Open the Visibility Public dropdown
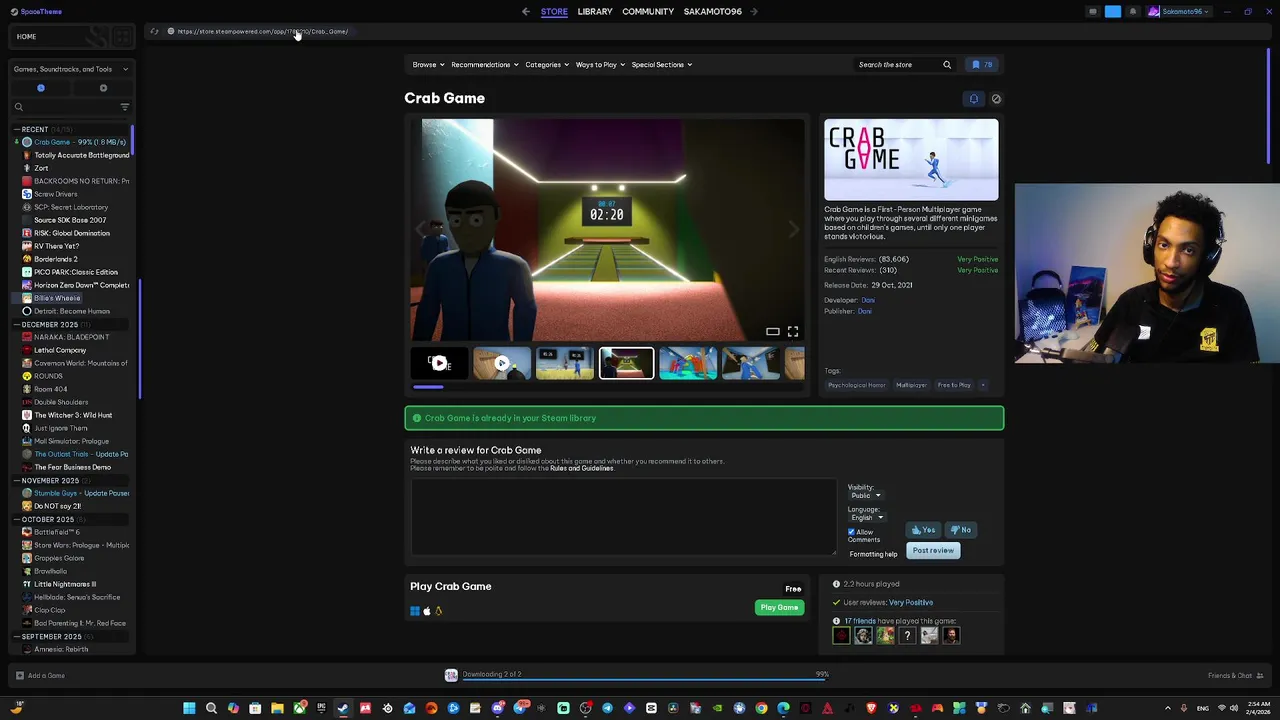1280x720 pixels. 865,496
